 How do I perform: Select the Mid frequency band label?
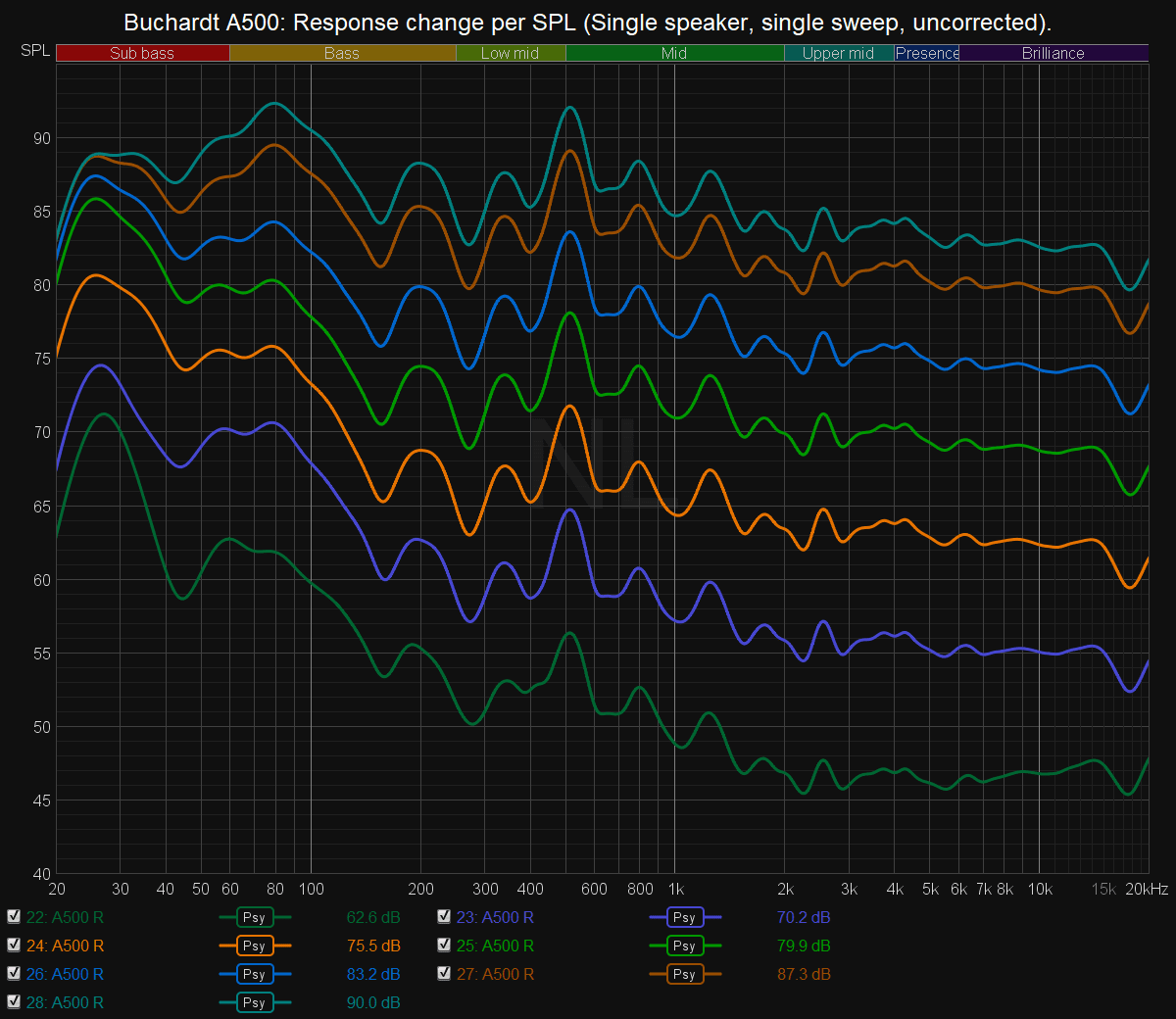click(x=674, y=53)
